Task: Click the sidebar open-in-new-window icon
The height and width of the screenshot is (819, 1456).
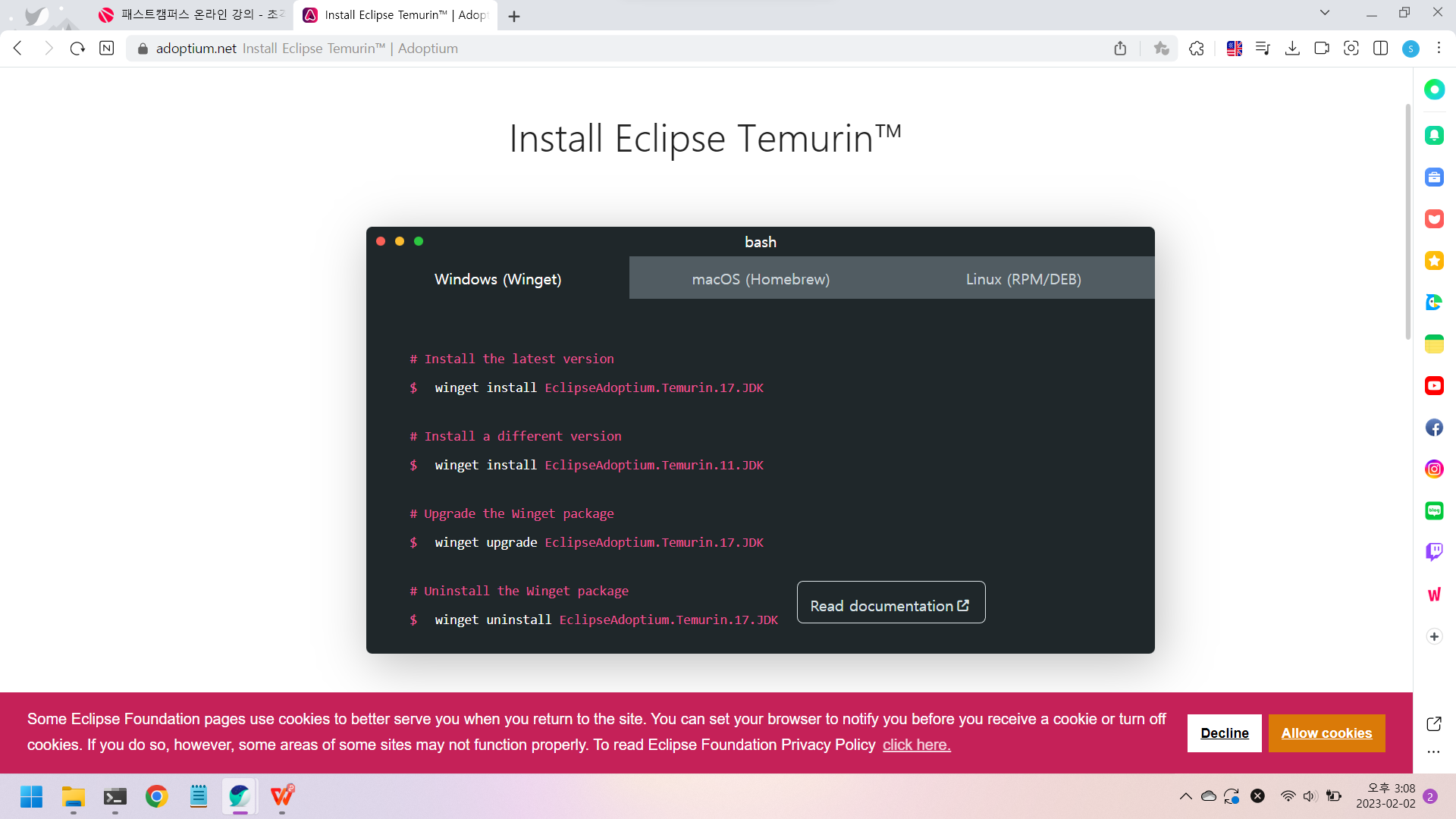Action: click(x=1434, y=723)
